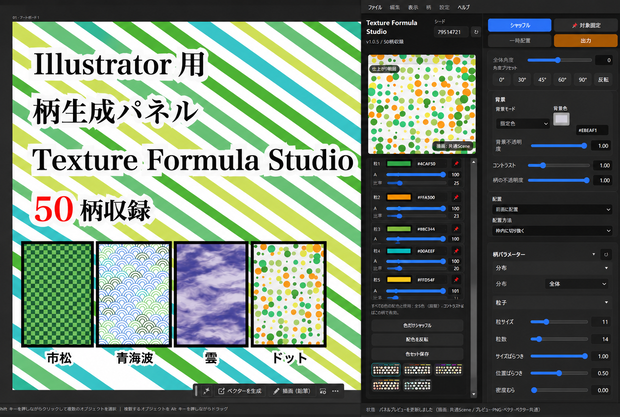Click the pin icon for color 1 #4CAF50

coord(456,164)
